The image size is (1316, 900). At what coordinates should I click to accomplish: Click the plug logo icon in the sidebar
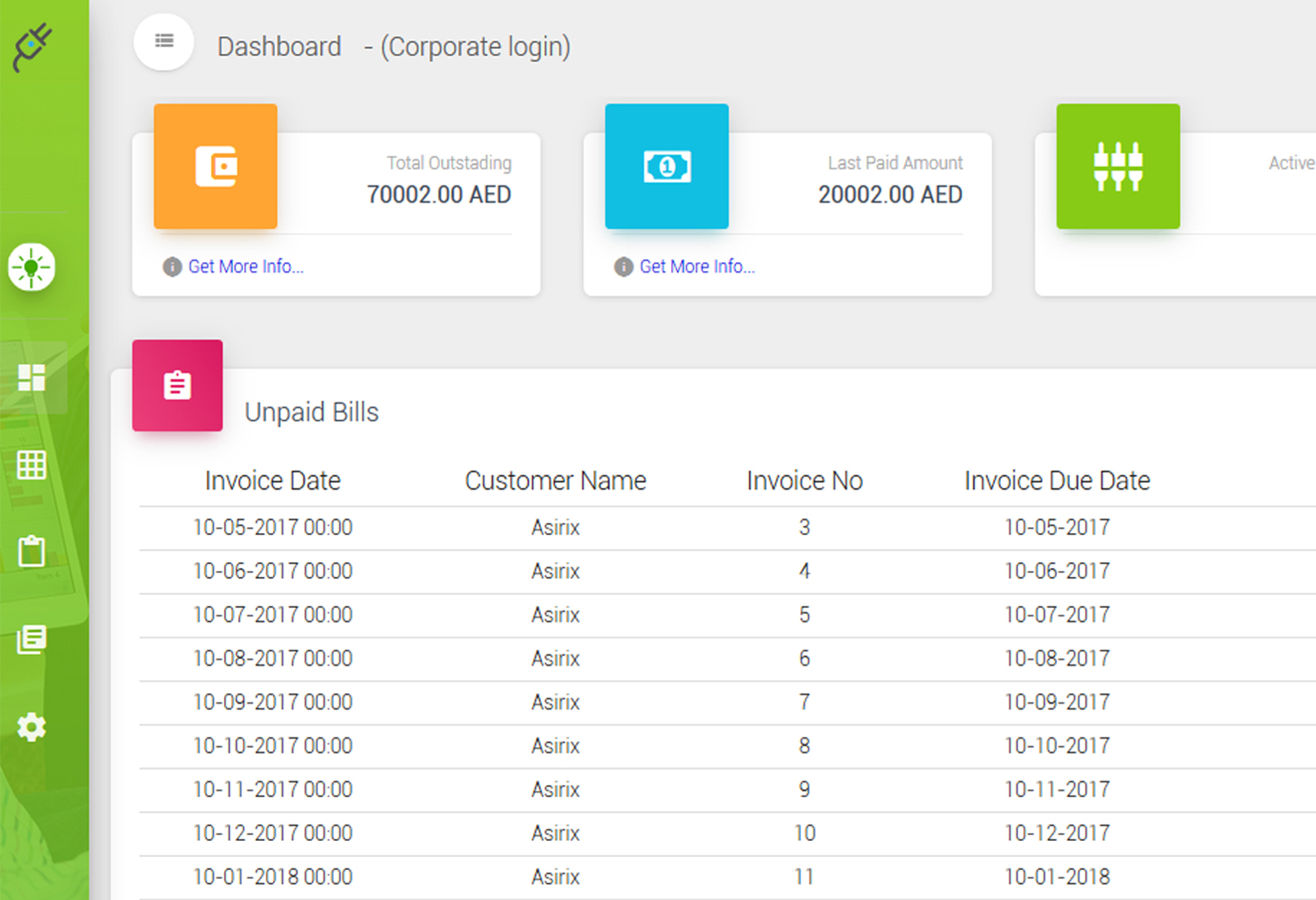[32, 47]
